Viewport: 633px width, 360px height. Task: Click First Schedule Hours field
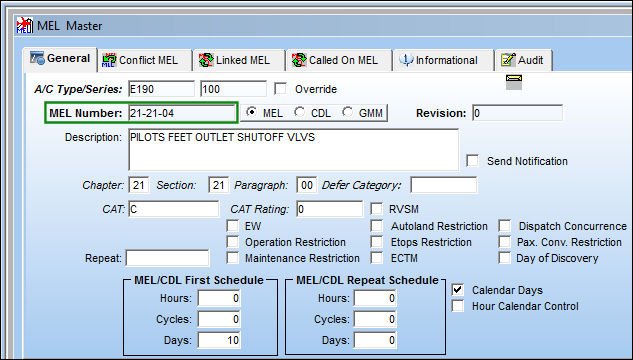click(219, 298)
